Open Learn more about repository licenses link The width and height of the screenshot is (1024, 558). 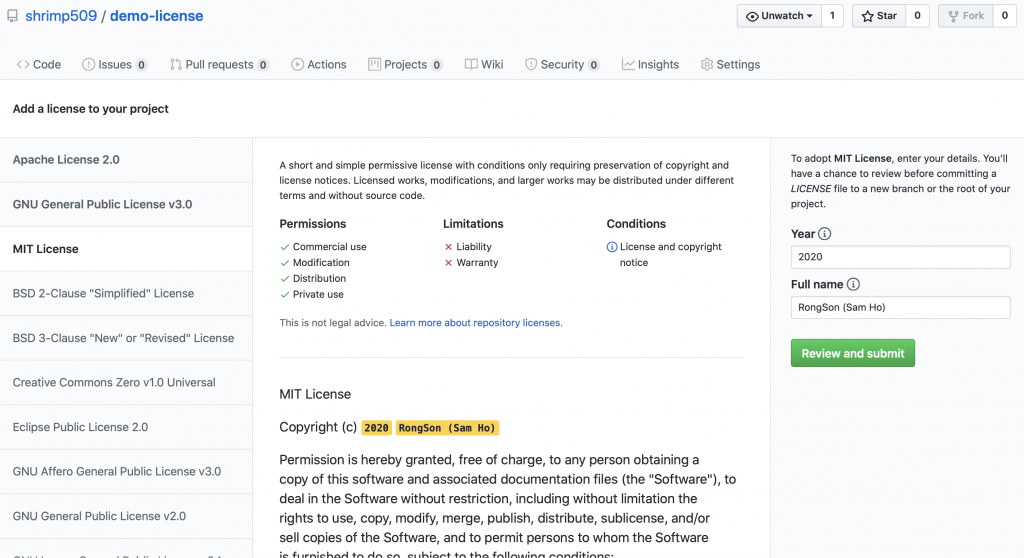click(x=475, y=323)
